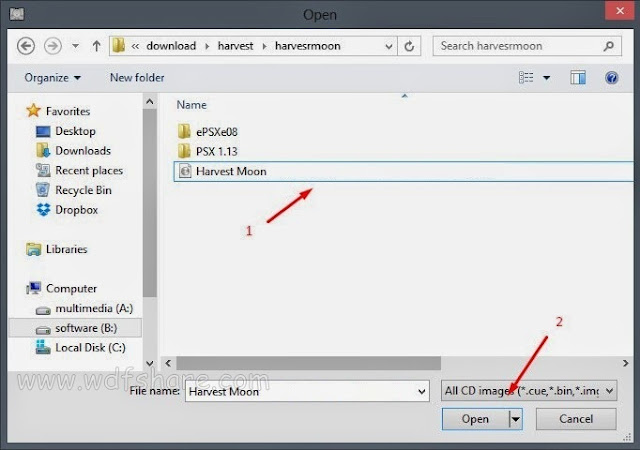Click the address bar folder icon
Viewport: 640px width, 450px height.
[x=119, y=46]
